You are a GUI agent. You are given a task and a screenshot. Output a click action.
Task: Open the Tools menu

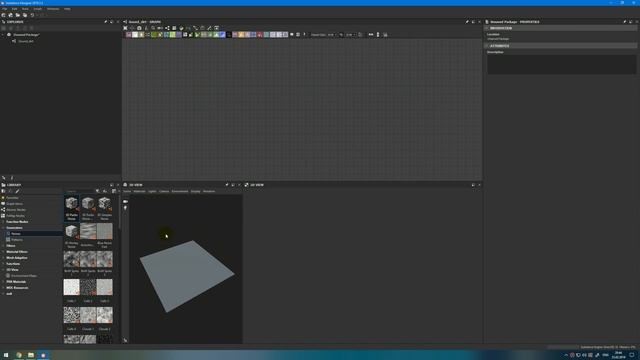tap(25, 9)
